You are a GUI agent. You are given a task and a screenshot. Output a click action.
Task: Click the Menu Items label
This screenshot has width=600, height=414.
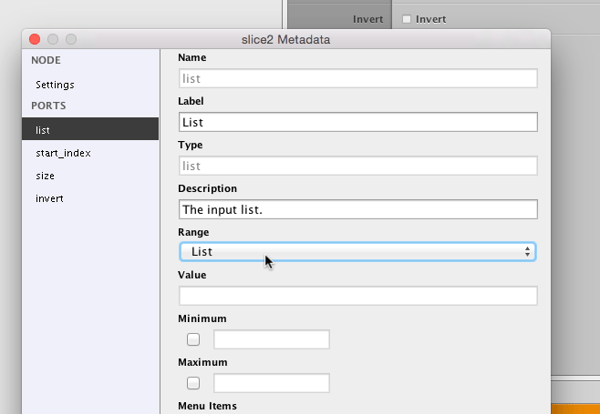pyautogui.click(x=207, y=406)
